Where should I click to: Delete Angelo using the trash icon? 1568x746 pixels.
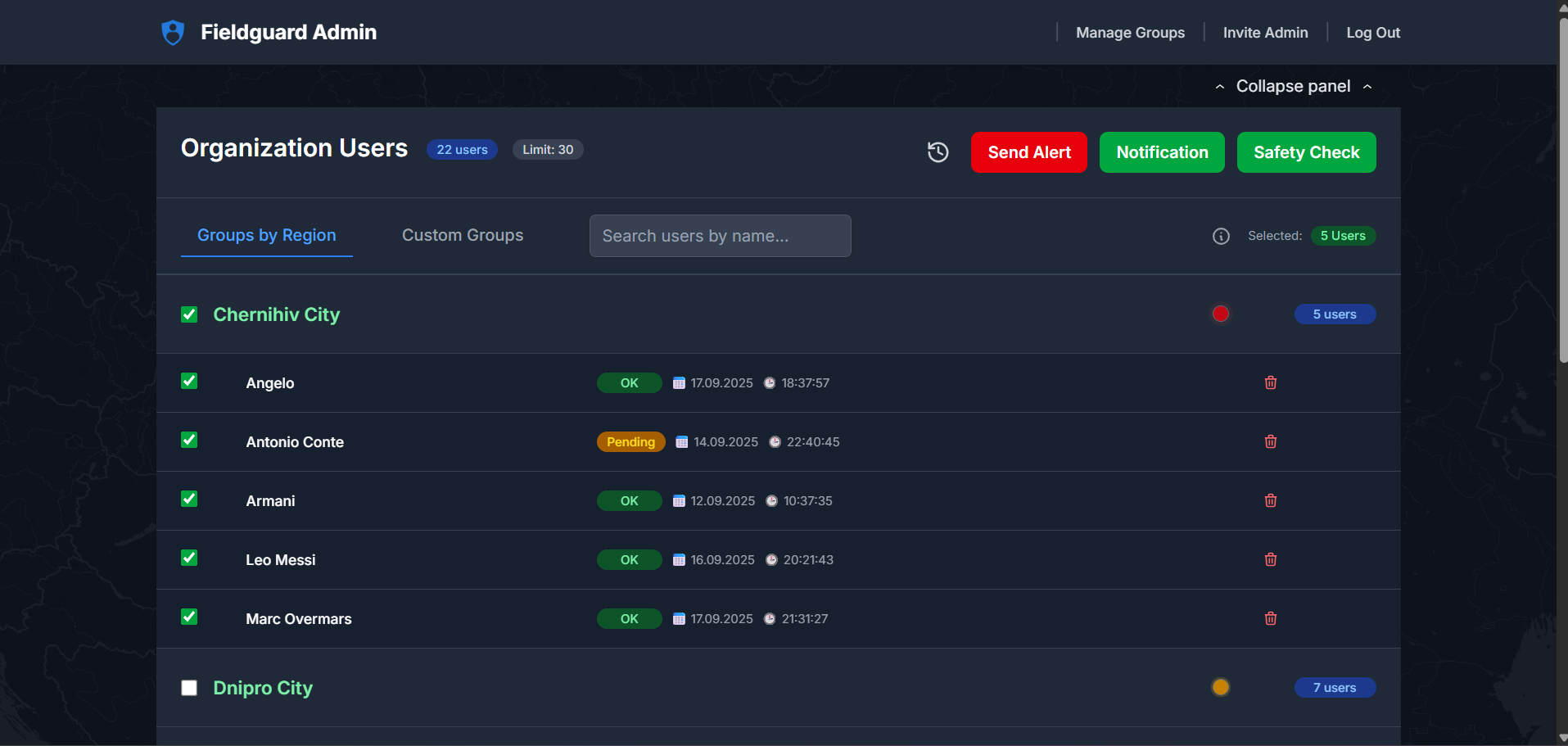point(1271,382)
